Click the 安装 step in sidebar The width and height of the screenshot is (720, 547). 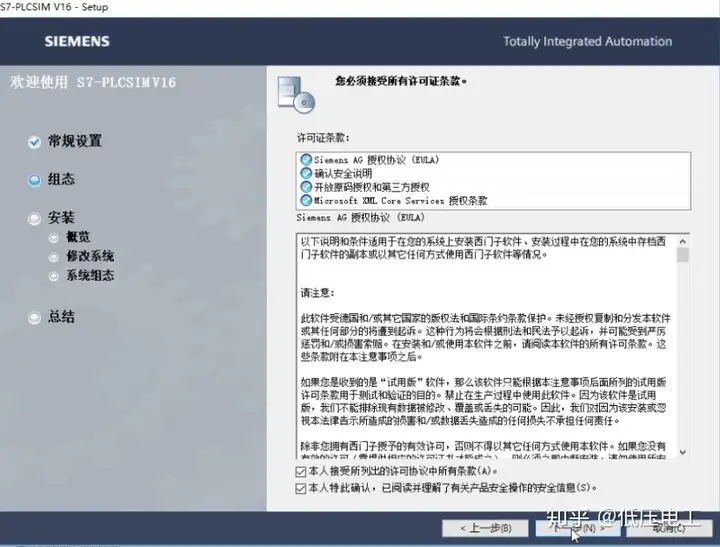click(61, 217)
